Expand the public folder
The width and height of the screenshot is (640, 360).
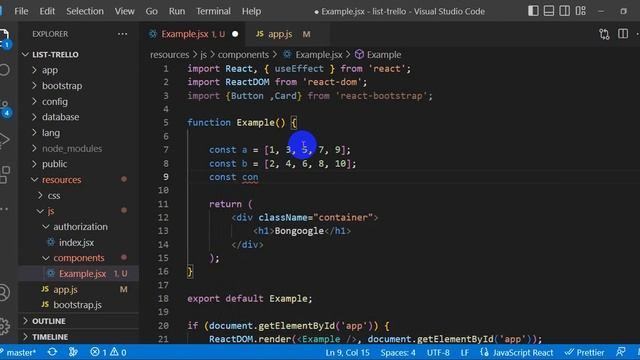[x=54, y=164]
